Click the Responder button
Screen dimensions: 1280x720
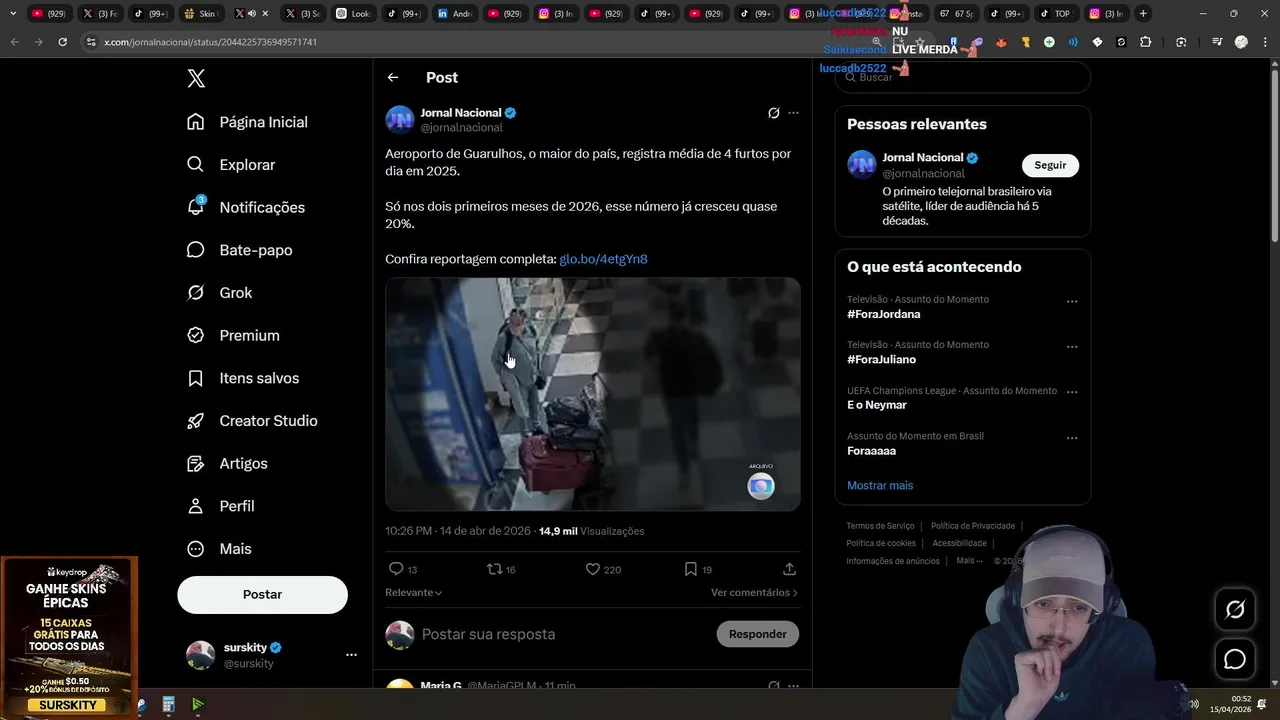coord(758,634)
